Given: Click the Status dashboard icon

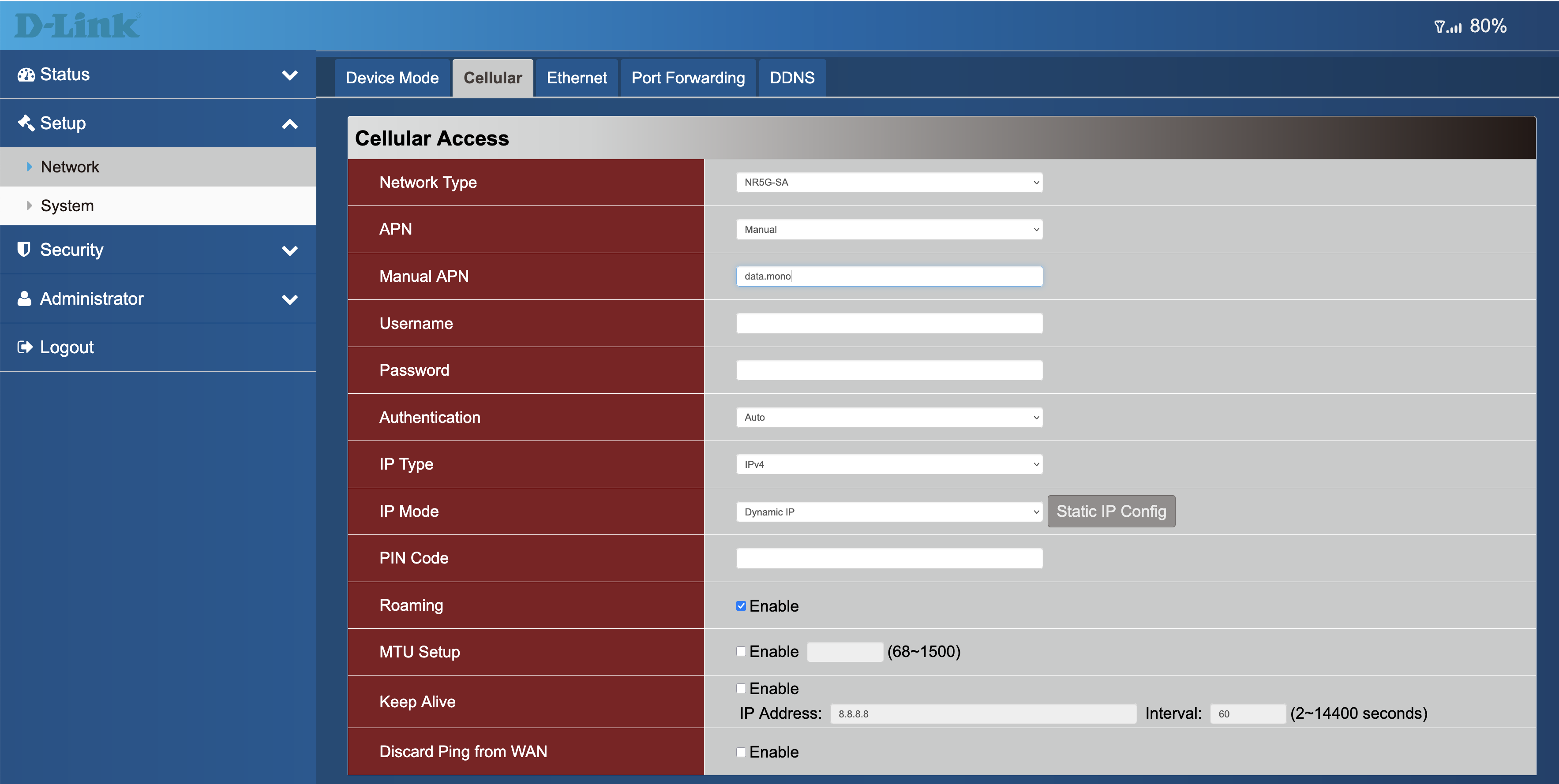Looking at the screenshot, I should coord(26,75).
